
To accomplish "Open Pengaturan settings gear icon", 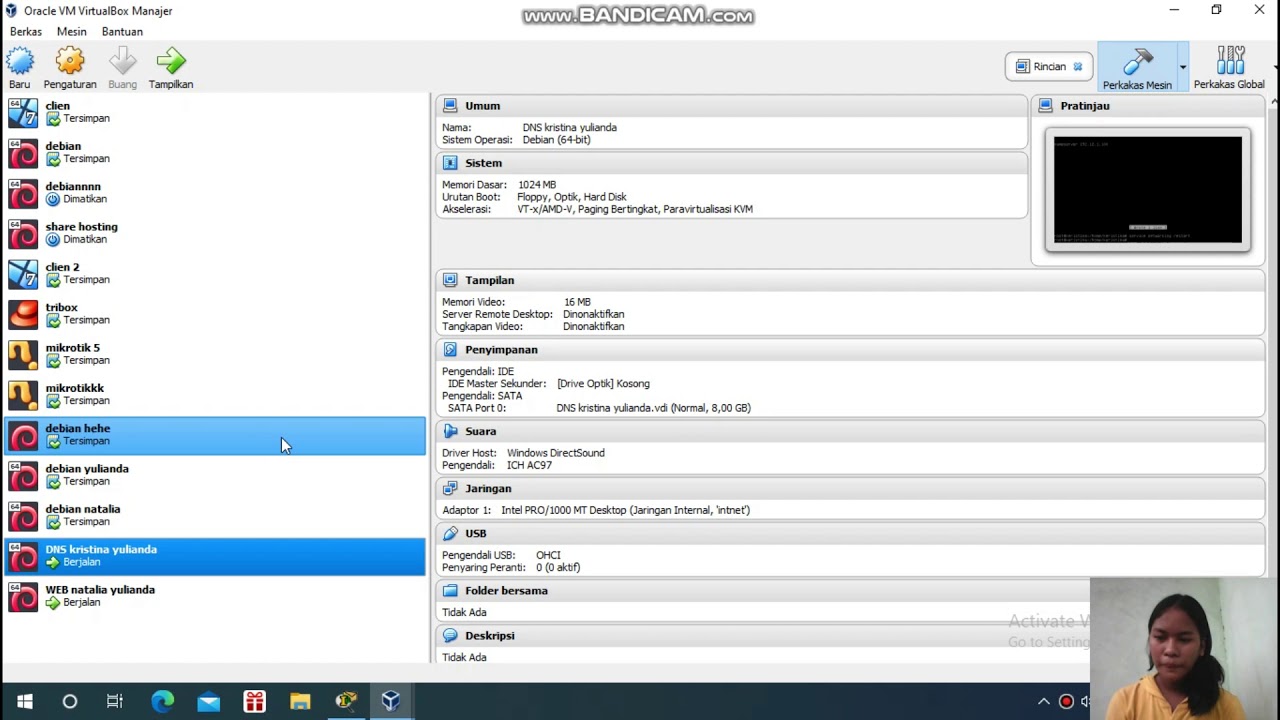I will tap(70, 62).
